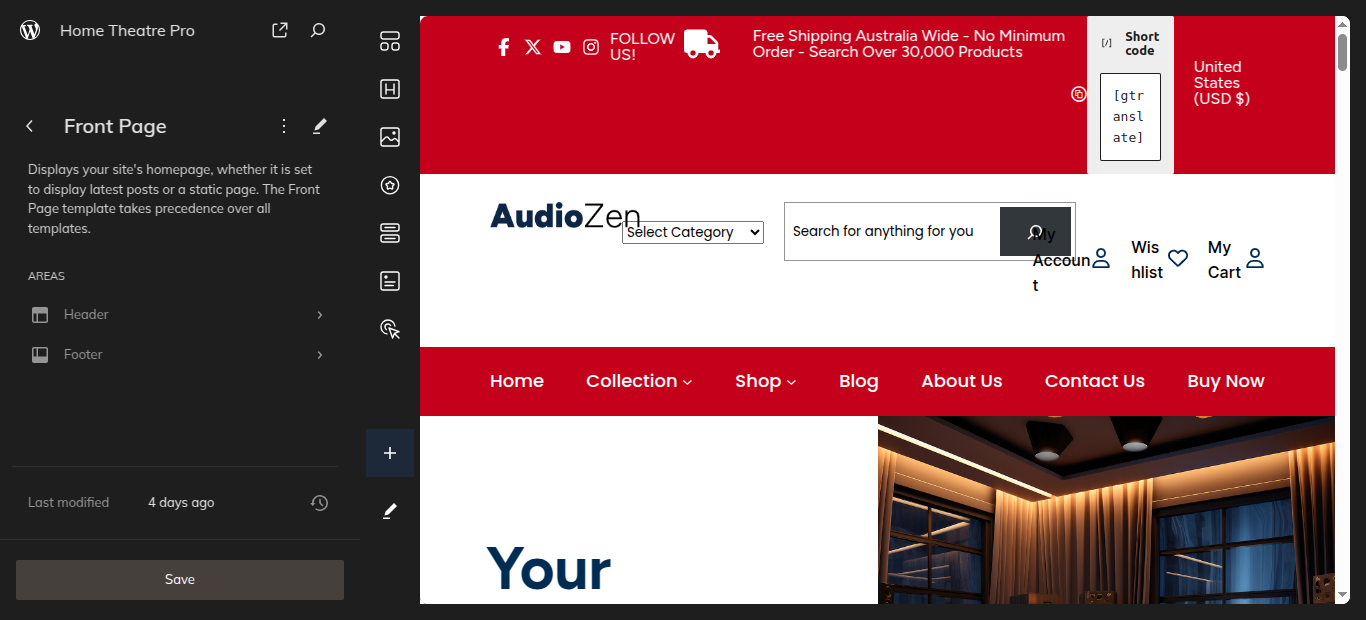Viewport: 1366px width, 620px height.
Task: Open the United States (USD $) currency selector
Action: tap(1221, 83)
